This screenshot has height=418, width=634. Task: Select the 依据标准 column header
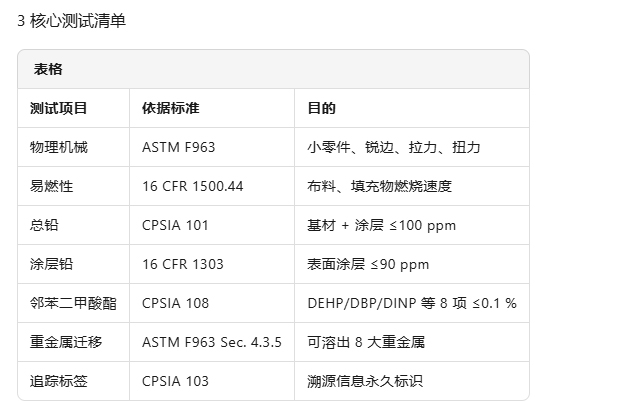tap(170, 108)
